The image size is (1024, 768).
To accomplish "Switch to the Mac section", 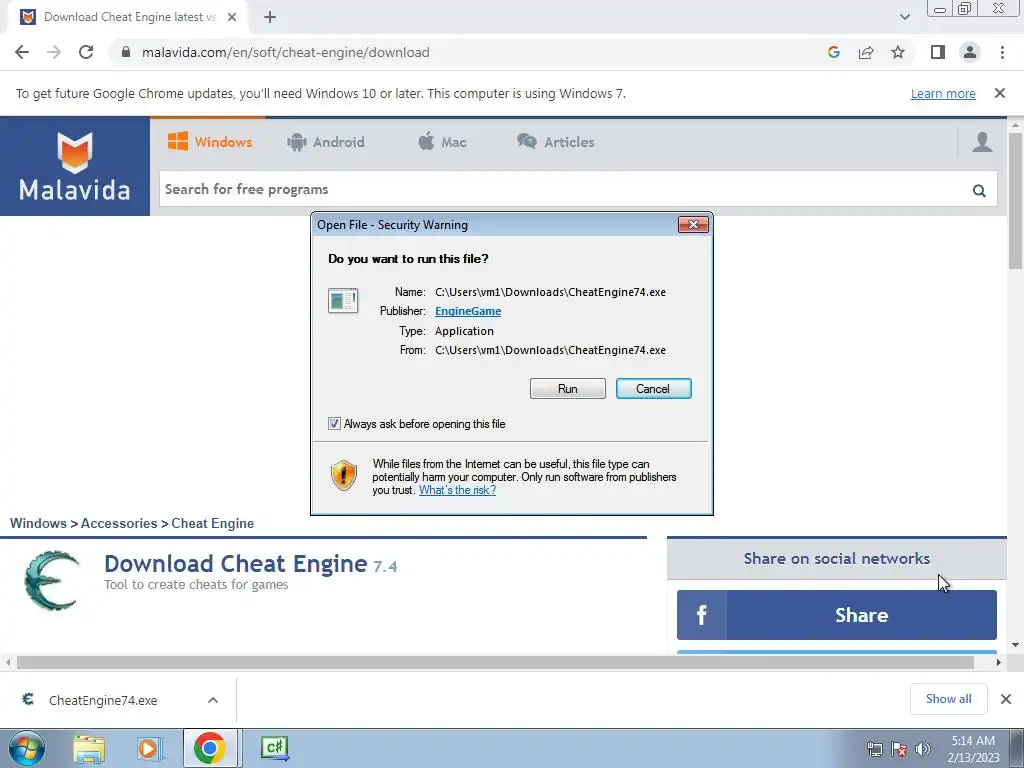I will click(x=442, y=142).
